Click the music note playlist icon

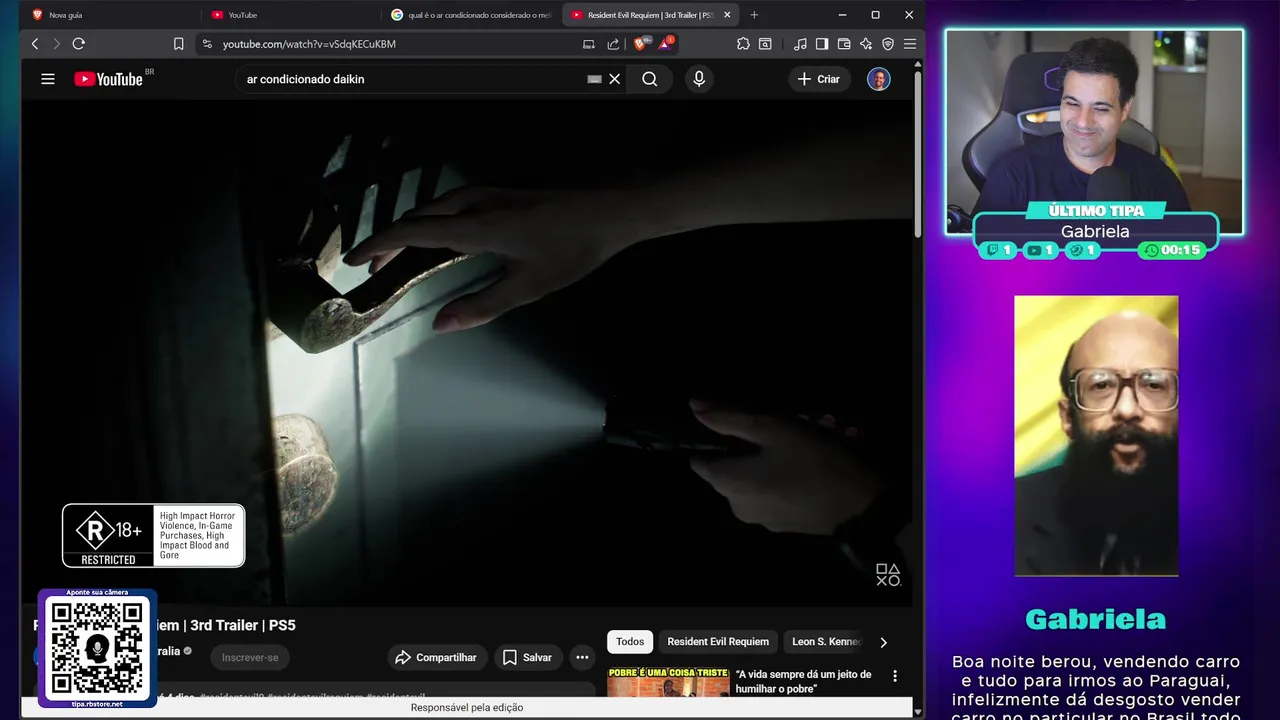pyautogui.click(x=800, y=44)
